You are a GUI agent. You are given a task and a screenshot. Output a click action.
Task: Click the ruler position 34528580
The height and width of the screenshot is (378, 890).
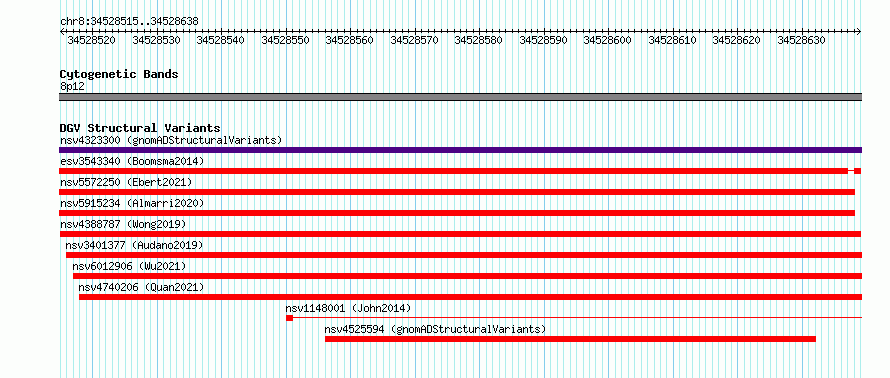click(479, 40)
